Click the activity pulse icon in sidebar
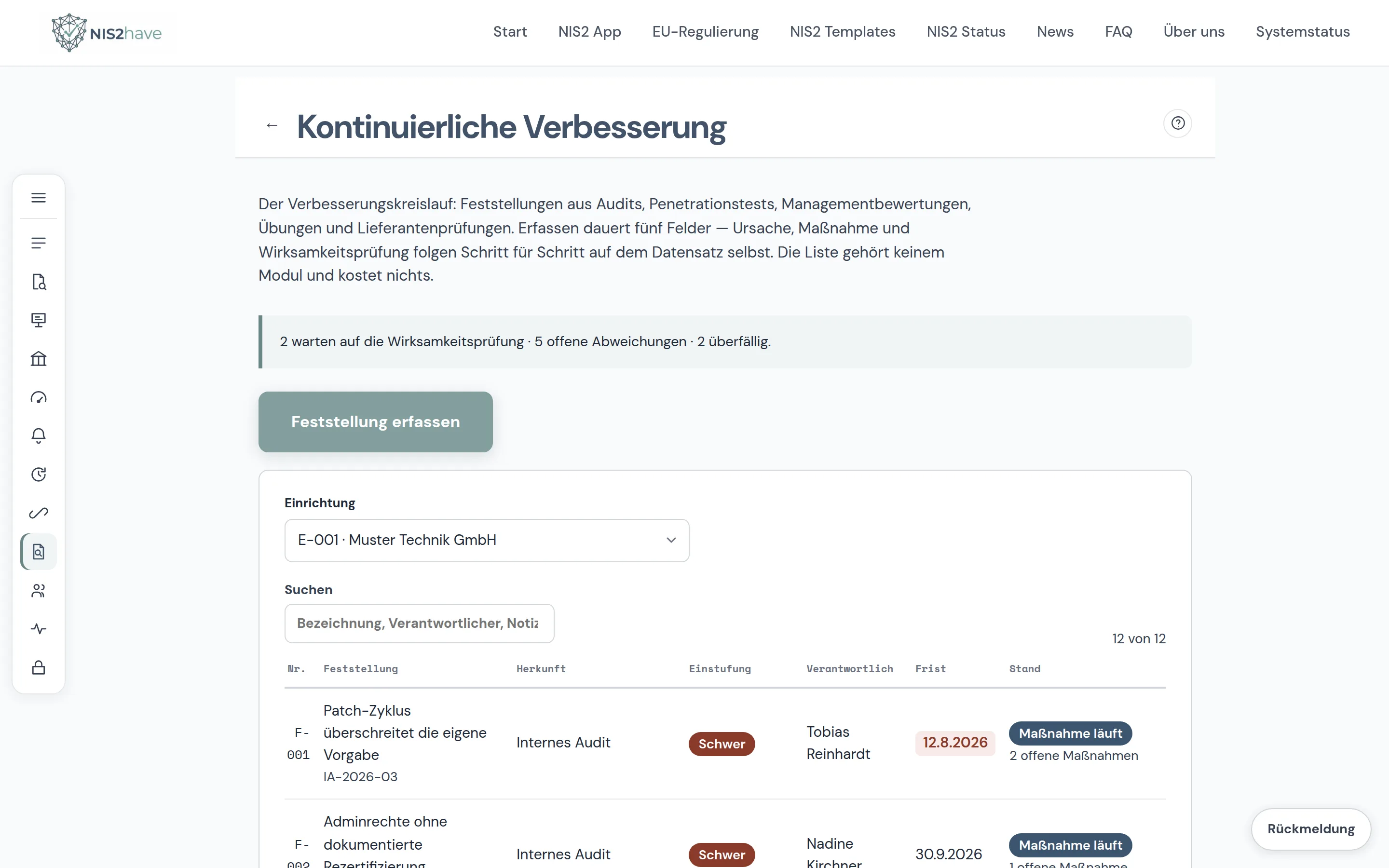 tap(39, 629)
